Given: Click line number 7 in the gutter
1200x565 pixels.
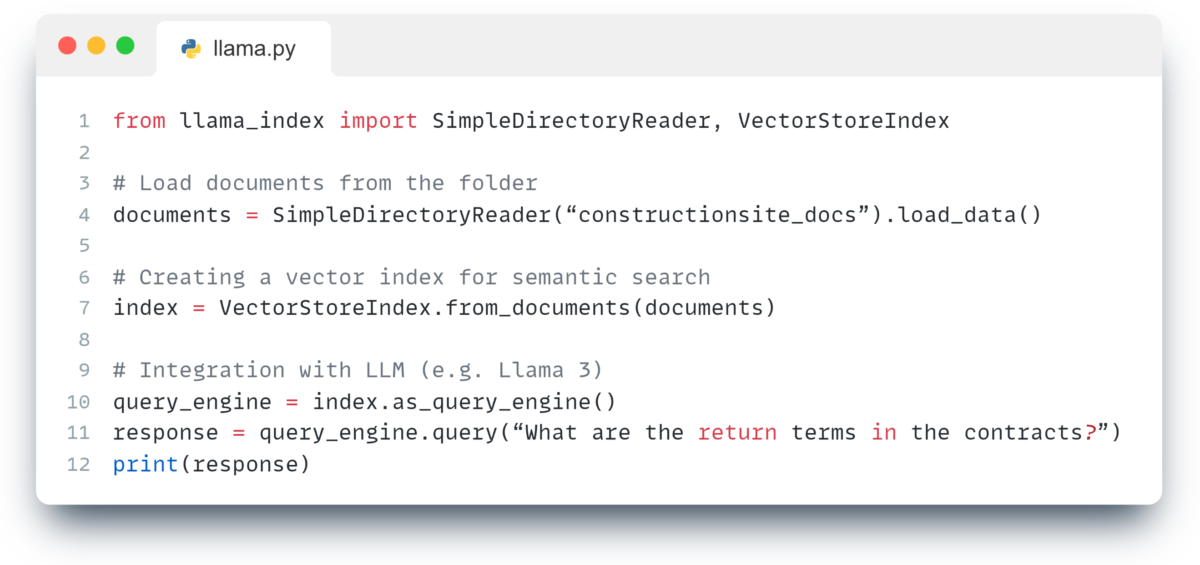Looking at the screenshot, I should pos(84,308).
